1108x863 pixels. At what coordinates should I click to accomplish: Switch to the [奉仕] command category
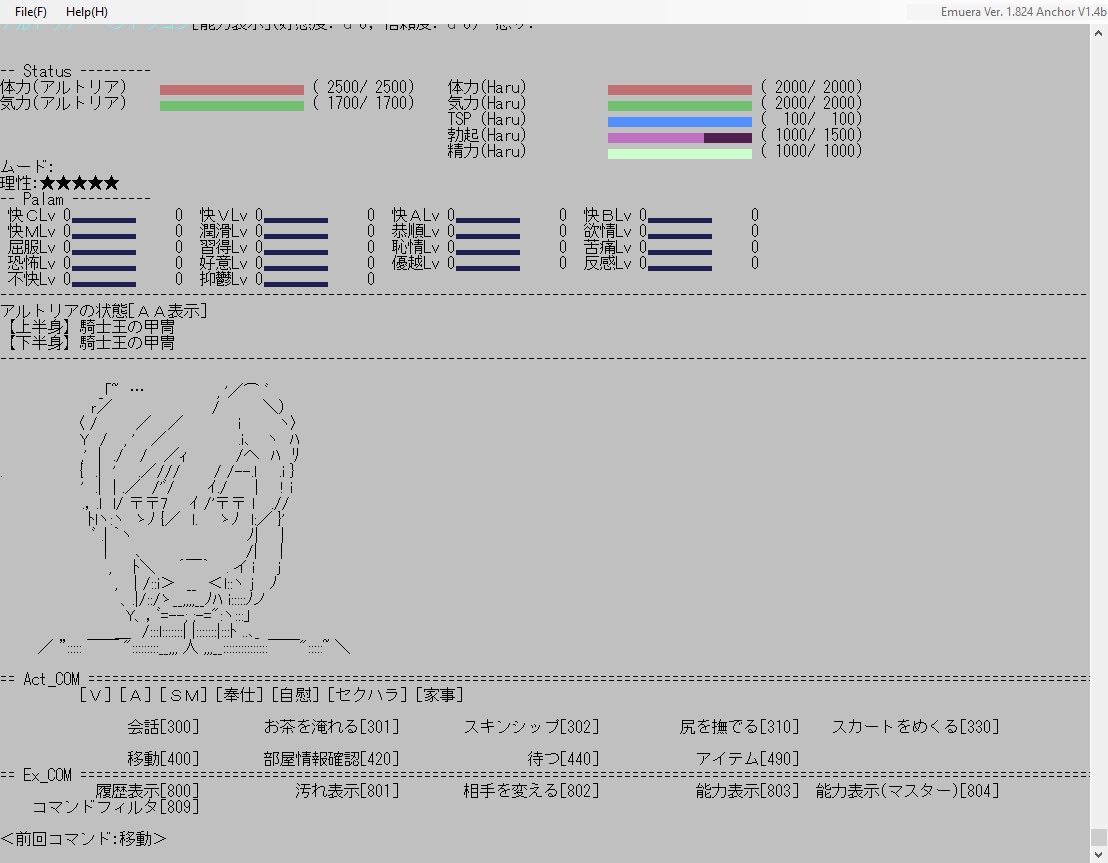[238, 695]
